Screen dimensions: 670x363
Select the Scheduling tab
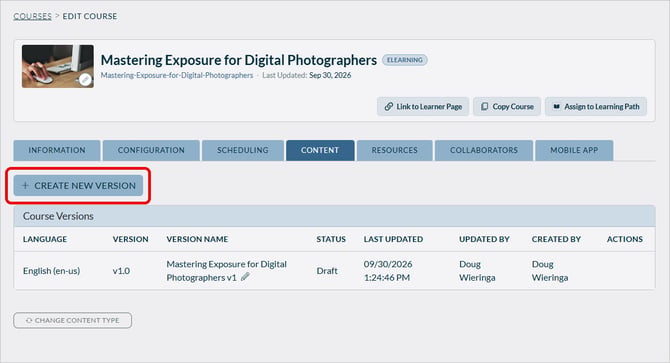(243, 150)
